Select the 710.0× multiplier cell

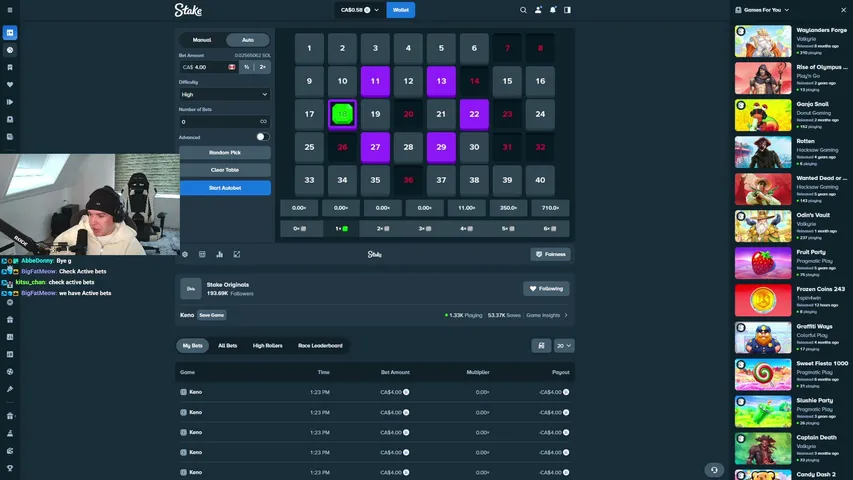click(550, 208)
